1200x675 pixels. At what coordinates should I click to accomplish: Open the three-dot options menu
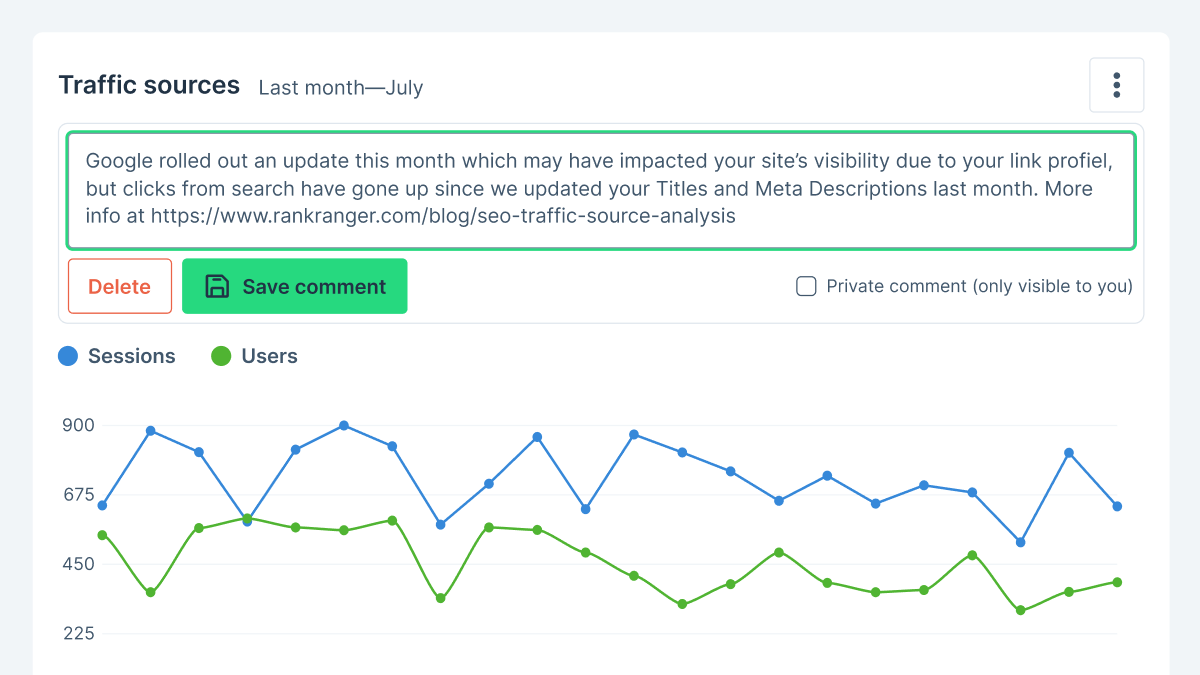[1116, 85]
